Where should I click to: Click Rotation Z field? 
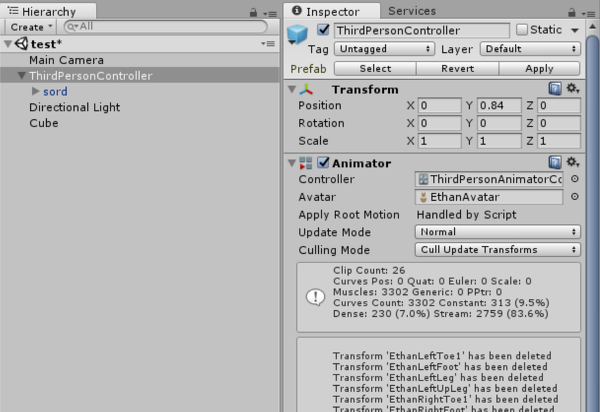click(559, 123)
